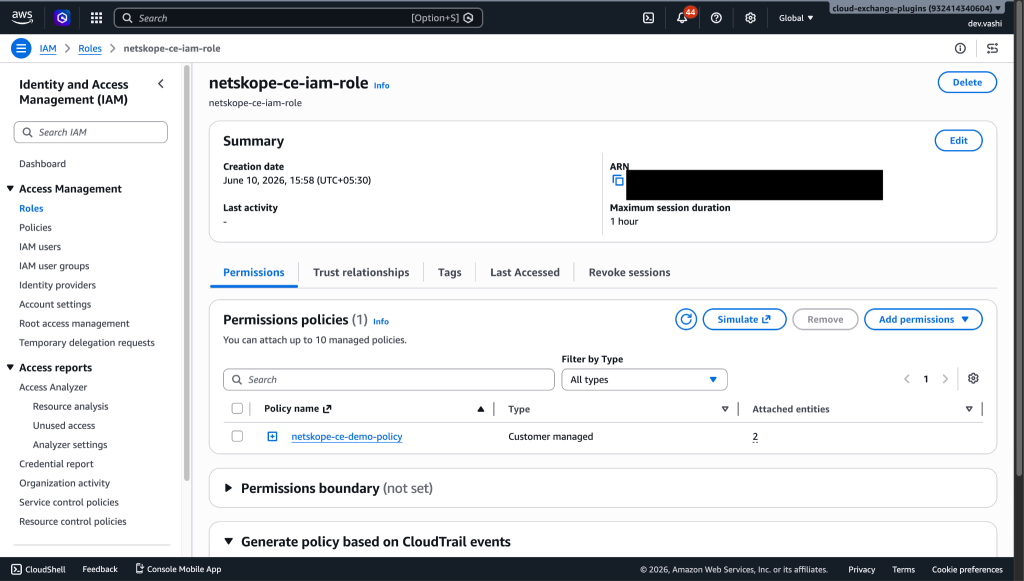
Task: Check the netskope-ce-demo-policy row checkbox
Action: [237, 436]
